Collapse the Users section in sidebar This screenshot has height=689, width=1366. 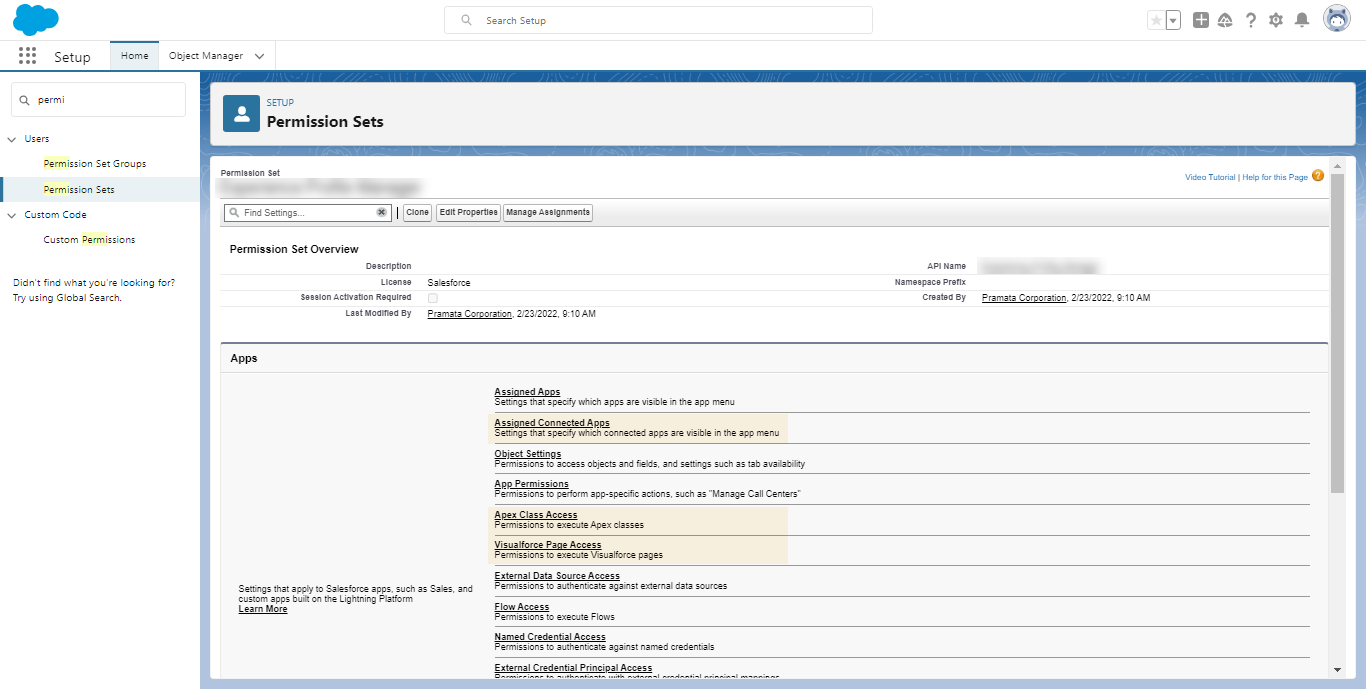(12, 139)
